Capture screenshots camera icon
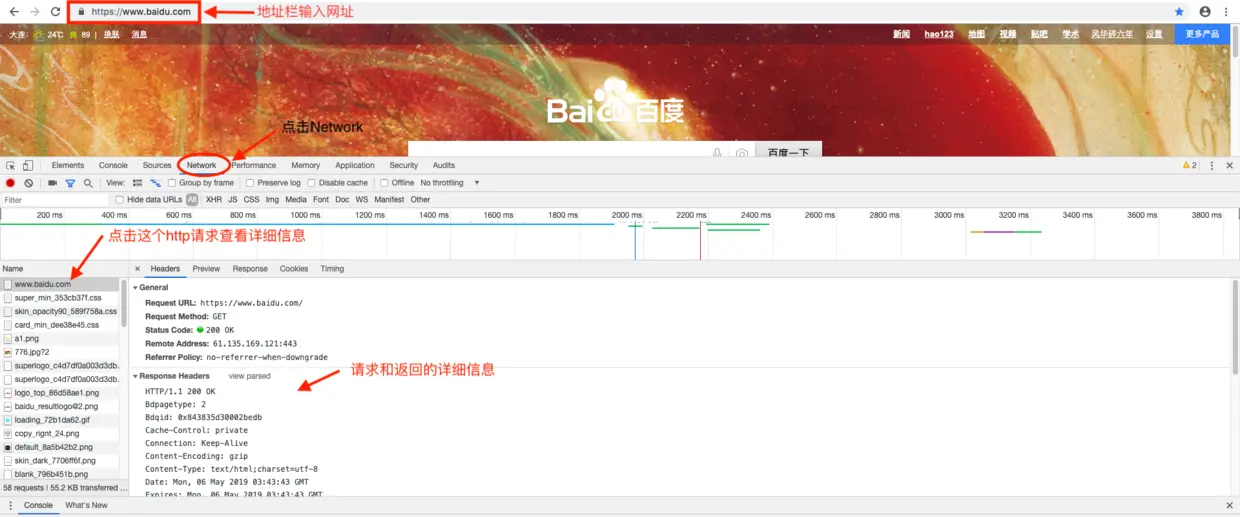This screenshot has width=1240, height=517. coord(53,183)
